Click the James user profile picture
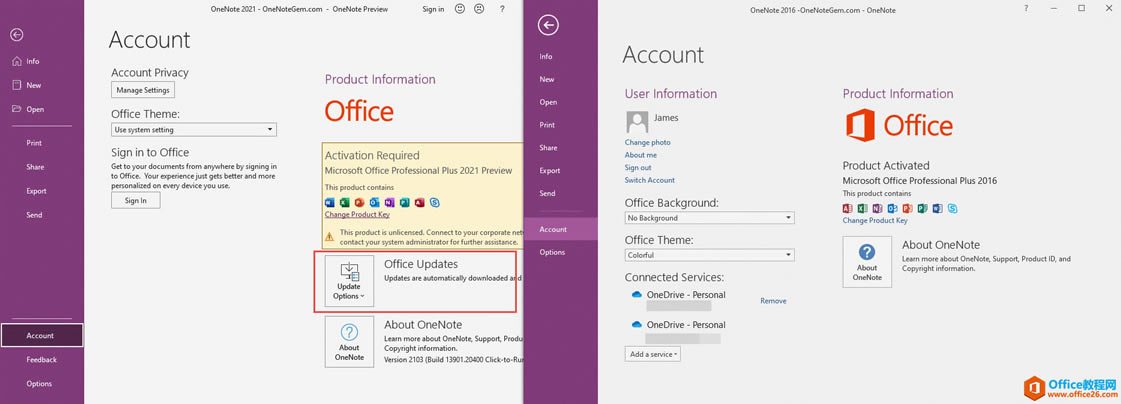 click(x=637, y=122)
